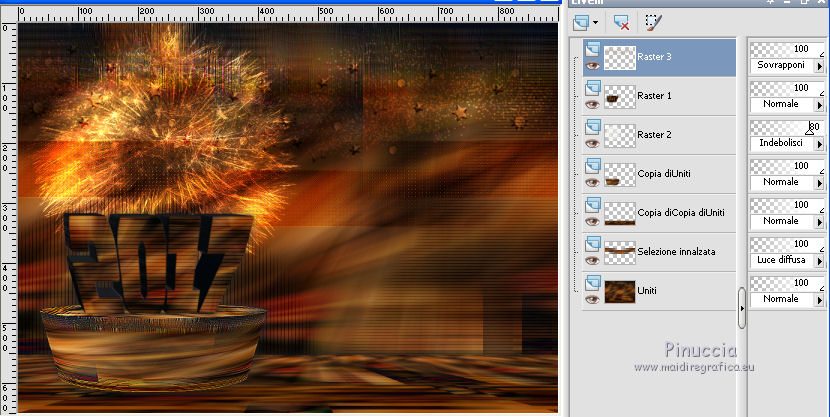Select the Selezione innalzata layer name
Screen dimensions: 830x417
pos(676,252)
